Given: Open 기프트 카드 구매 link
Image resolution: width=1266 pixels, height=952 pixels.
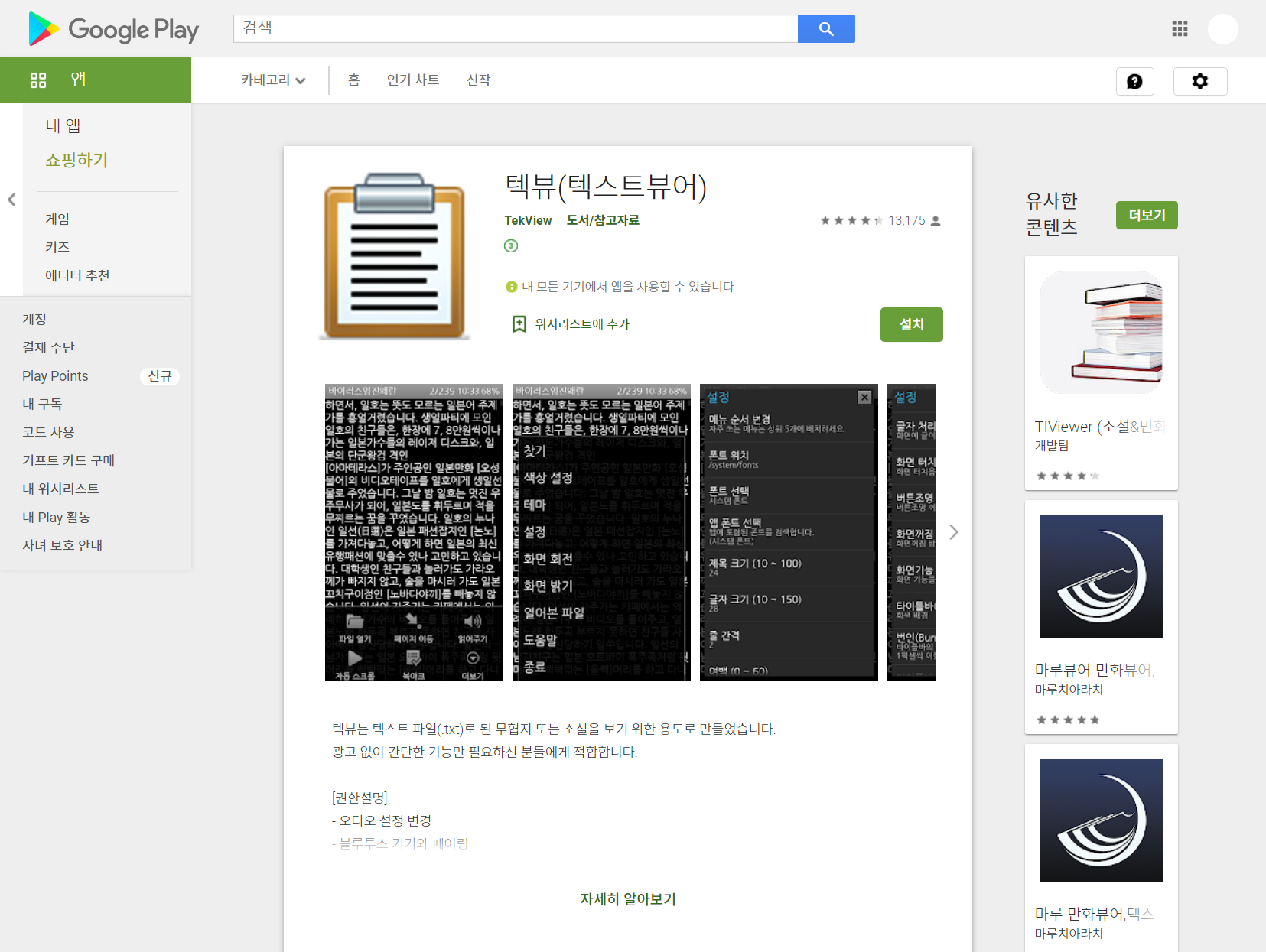Looking at the screenshot, I should (x=68, y=460).
